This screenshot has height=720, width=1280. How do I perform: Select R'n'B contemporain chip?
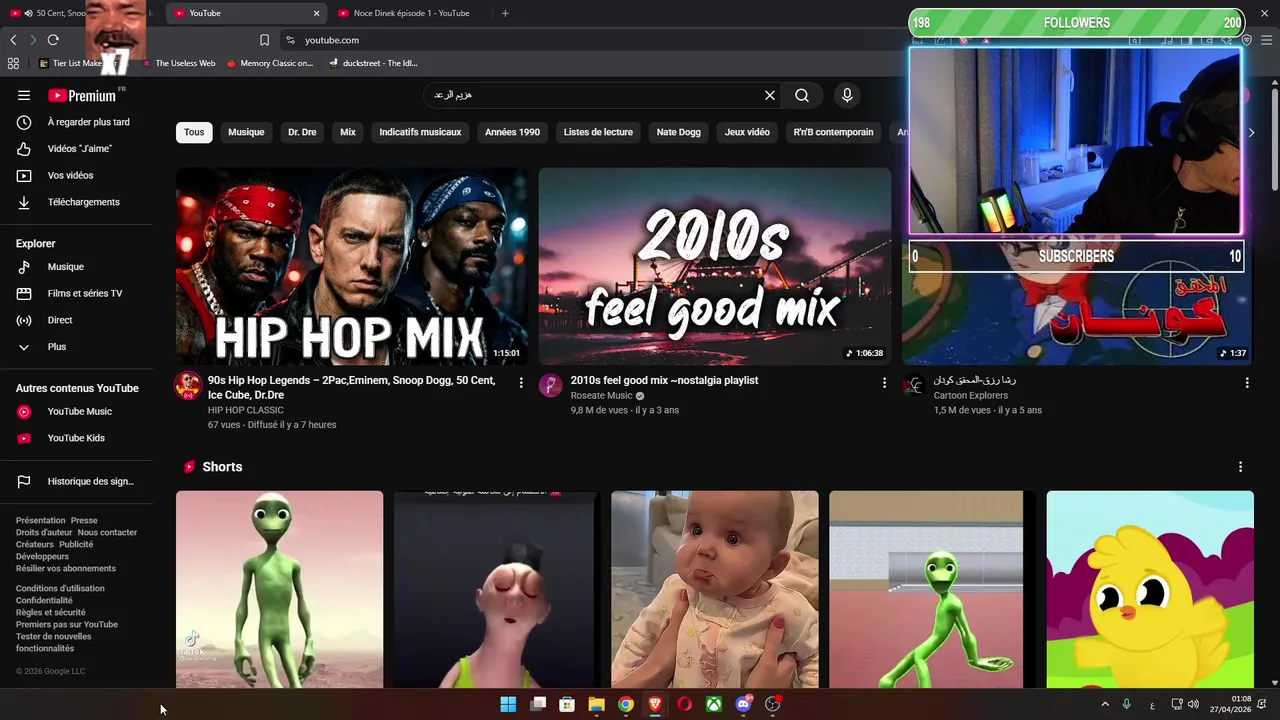click(833, 132)
